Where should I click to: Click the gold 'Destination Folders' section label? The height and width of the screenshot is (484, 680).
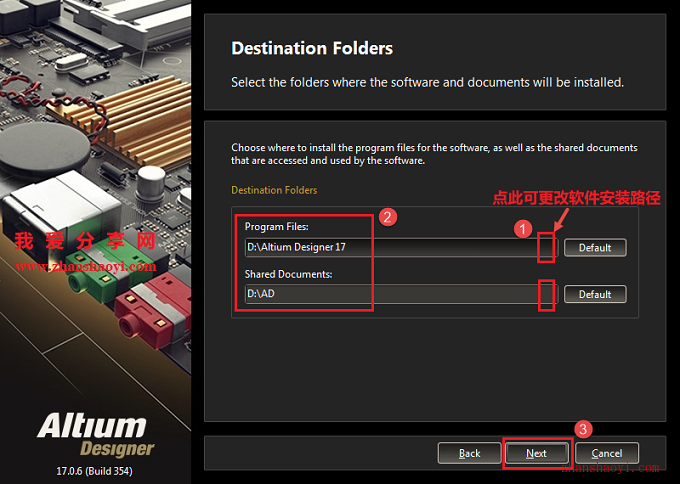(274, 190)
